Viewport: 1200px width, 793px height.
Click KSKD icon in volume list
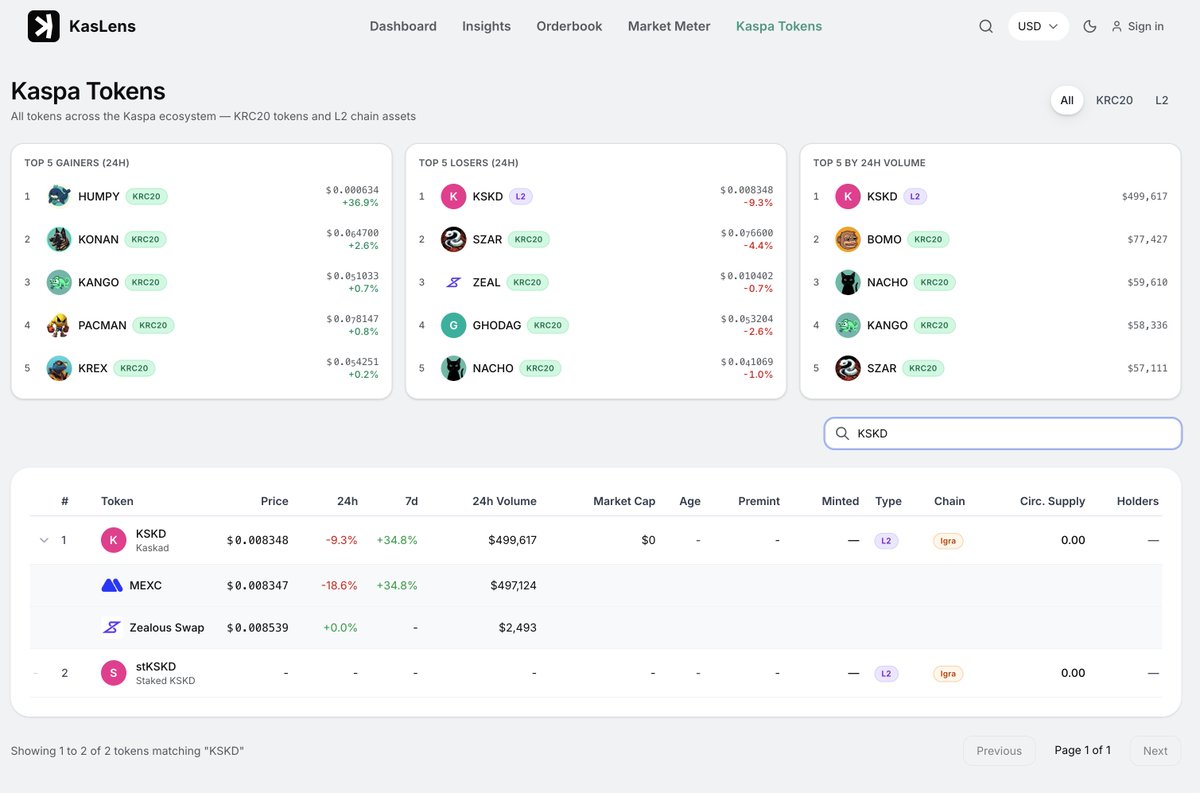848,196
